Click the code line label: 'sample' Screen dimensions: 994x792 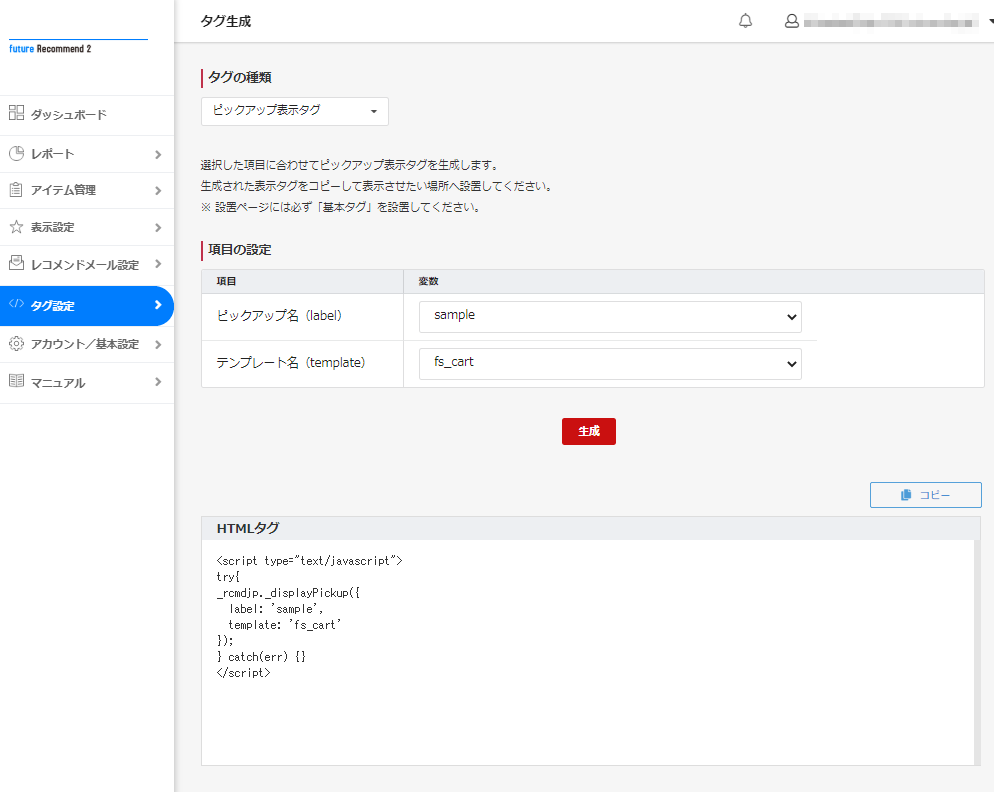pos(276,609)
